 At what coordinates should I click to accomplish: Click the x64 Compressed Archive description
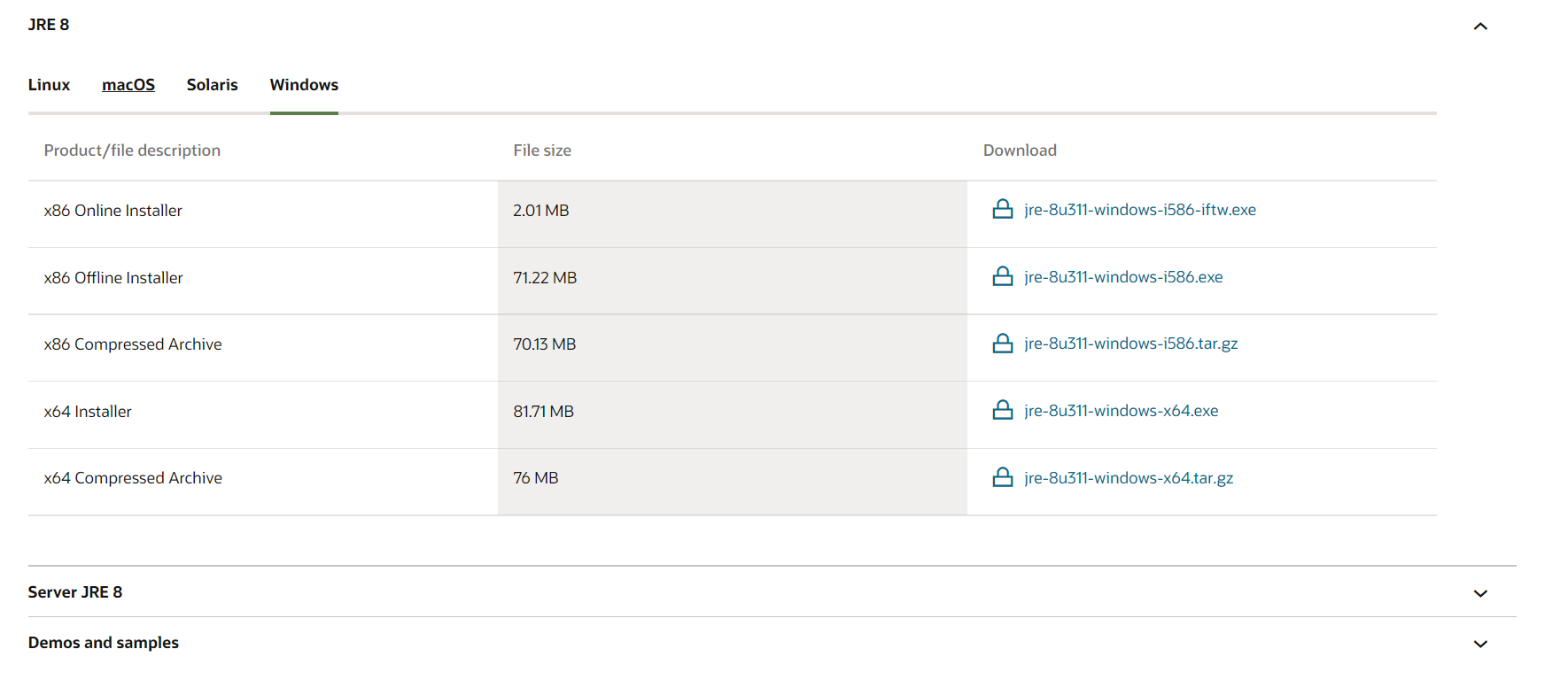pos(133,478)
